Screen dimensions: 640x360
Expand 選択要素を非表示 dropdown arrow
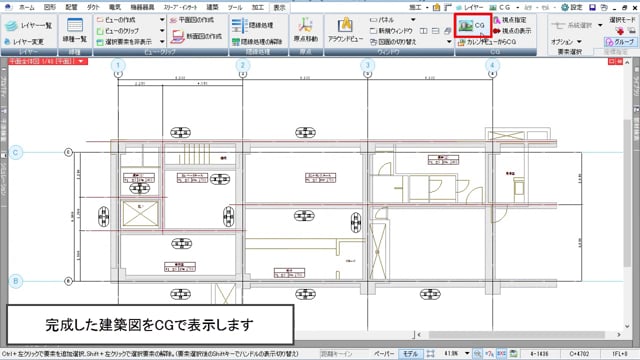[162, 42]
